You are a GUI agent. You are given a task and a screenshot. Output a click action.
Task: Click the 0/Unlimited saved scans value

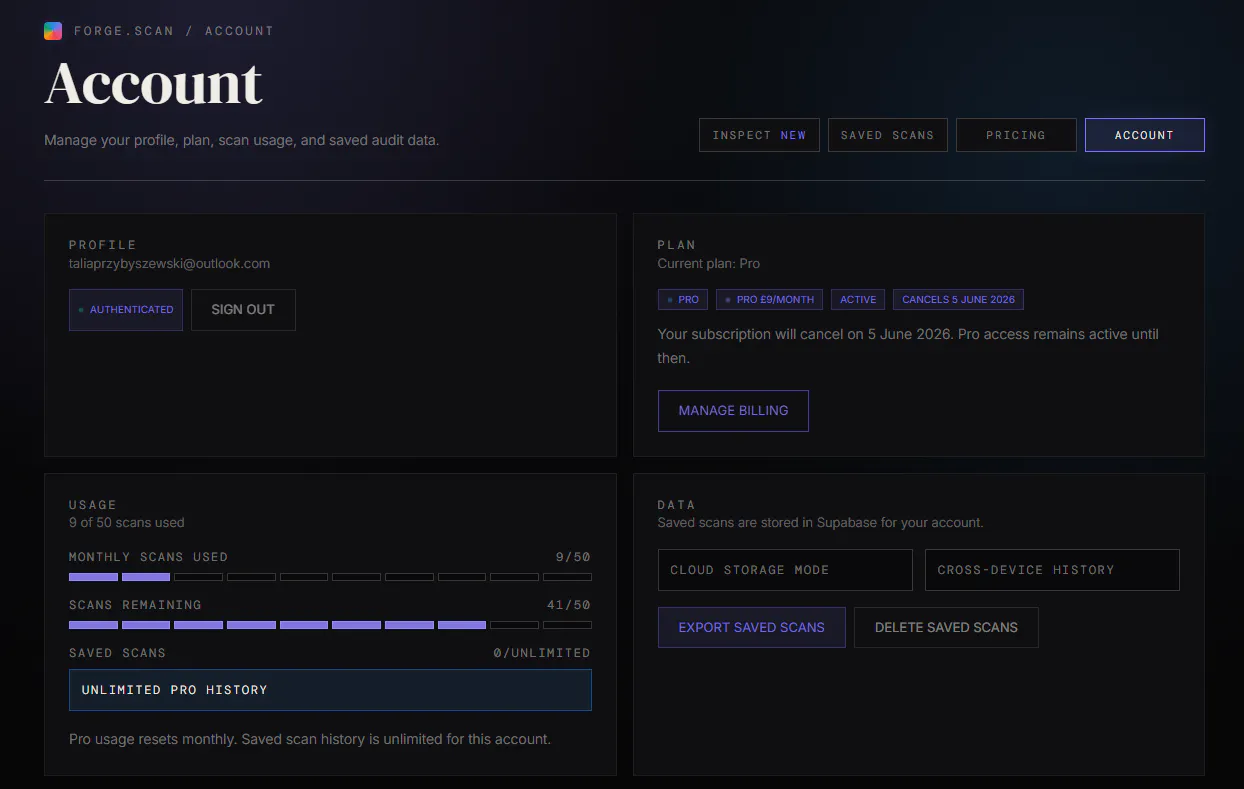tap(542, 653)
